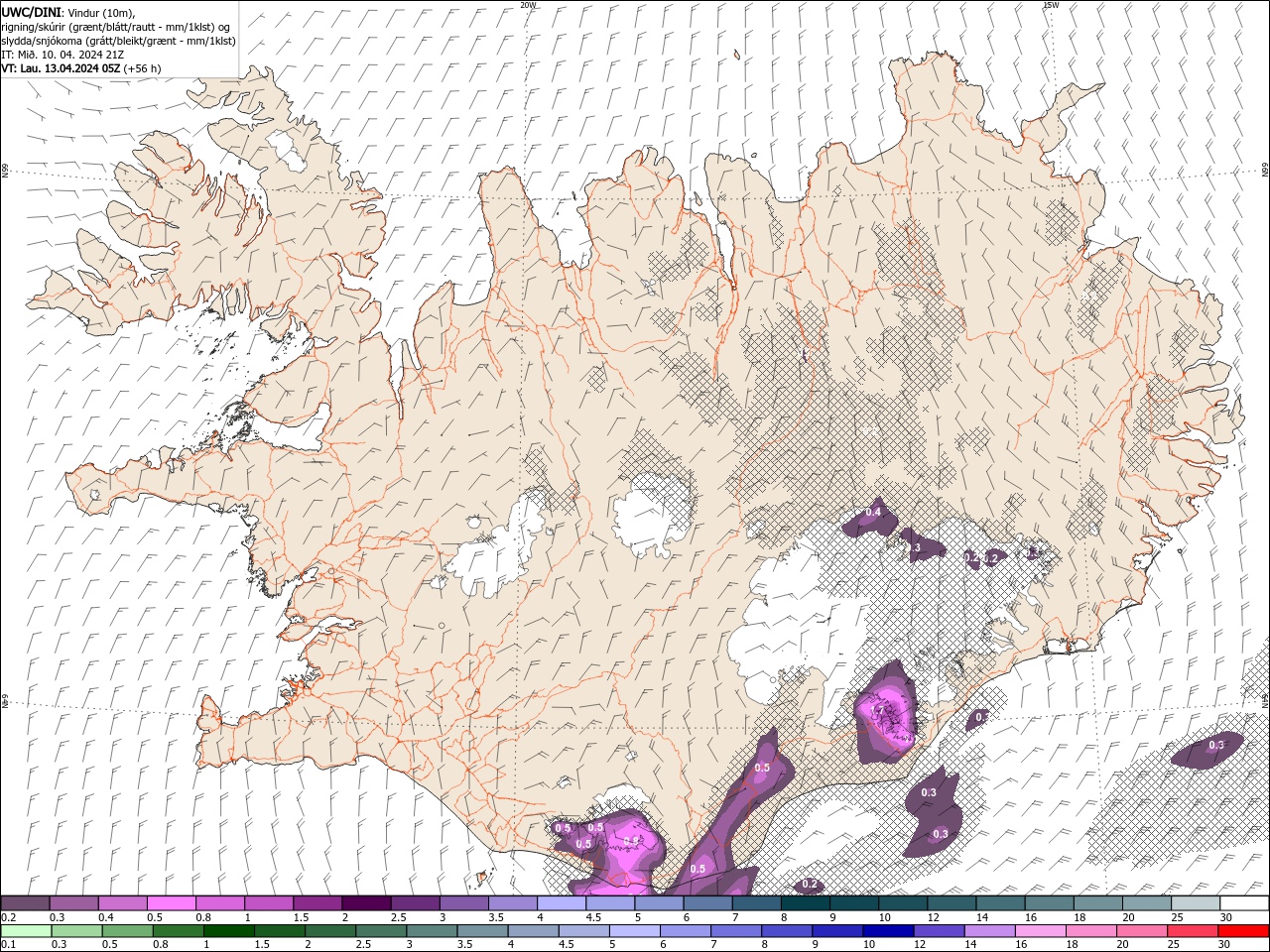Pick the pale green bottom-scale swatch after 0.1
This screenshot has height=952, width=1270.
tap(25, 931)
